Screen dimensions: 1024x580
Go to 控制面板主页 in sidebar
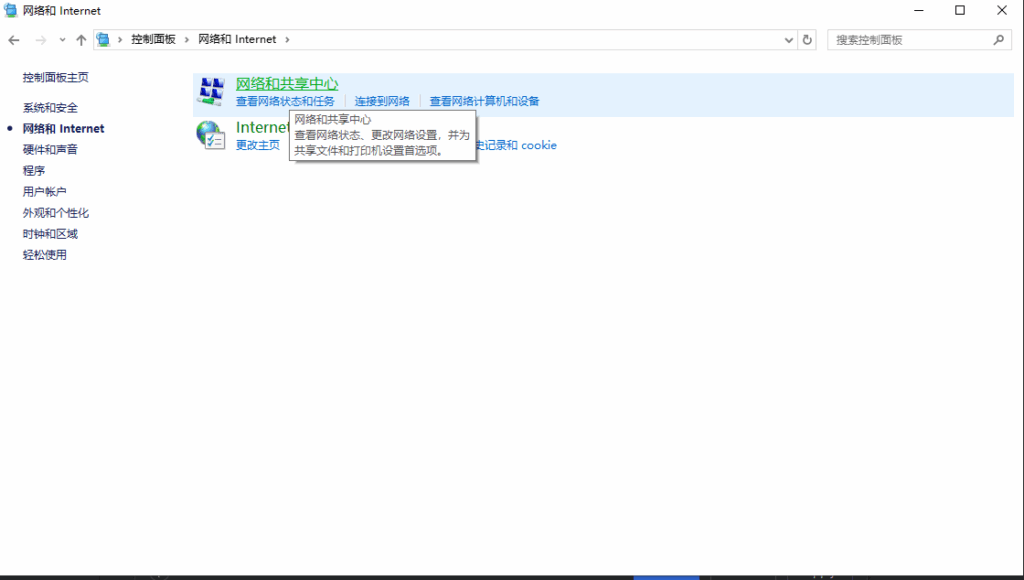56,78
